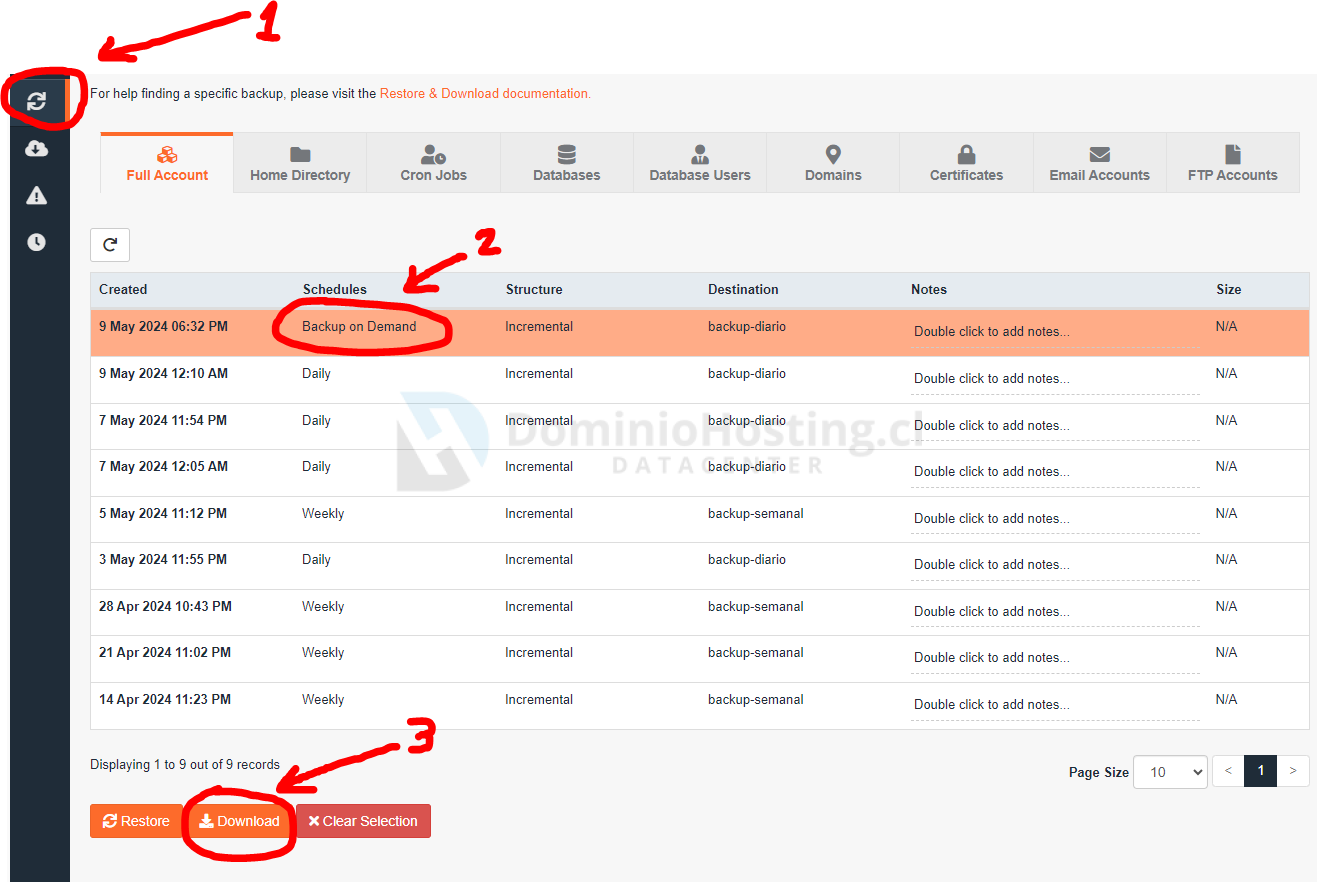Go to the Database Users tab
Screen dimensions: 1317x882
pos(699,163)
